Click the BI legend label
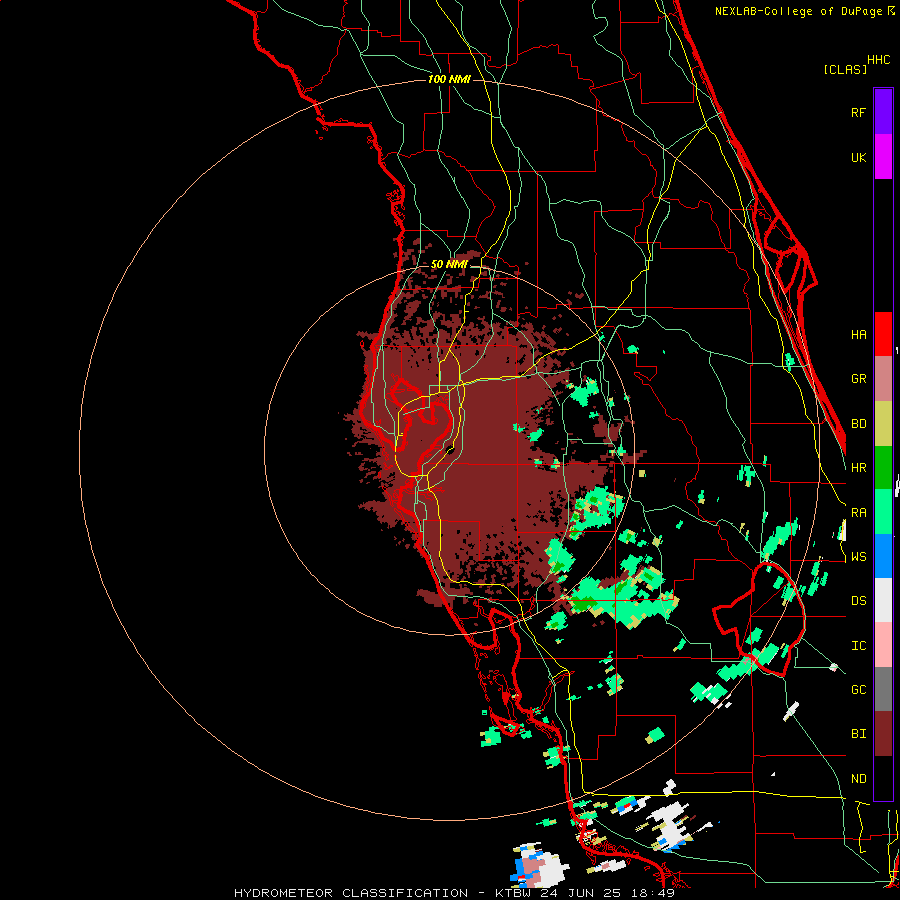The image size is (900, 900). point(858,734)
